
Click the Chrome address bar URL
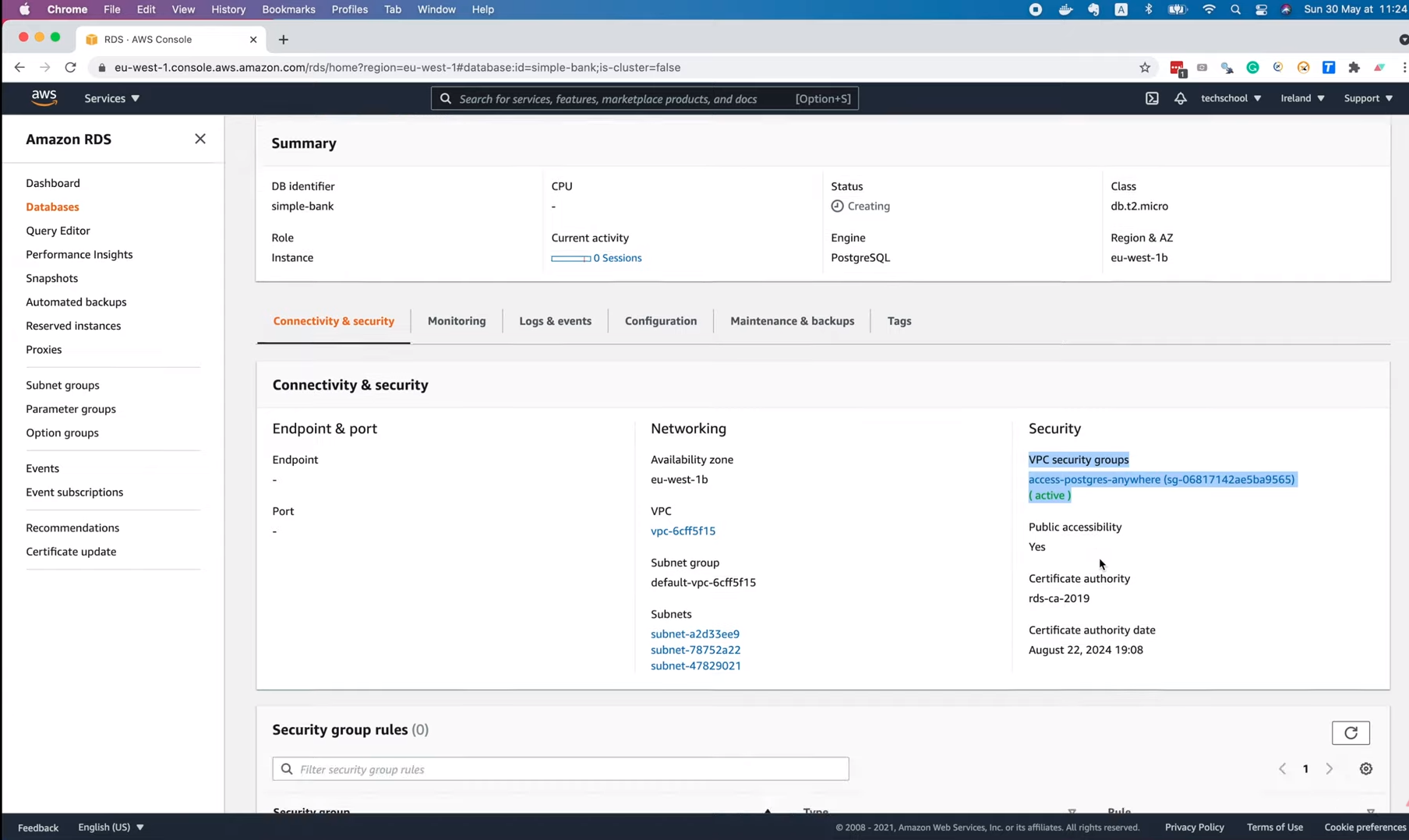pos(397,68)
